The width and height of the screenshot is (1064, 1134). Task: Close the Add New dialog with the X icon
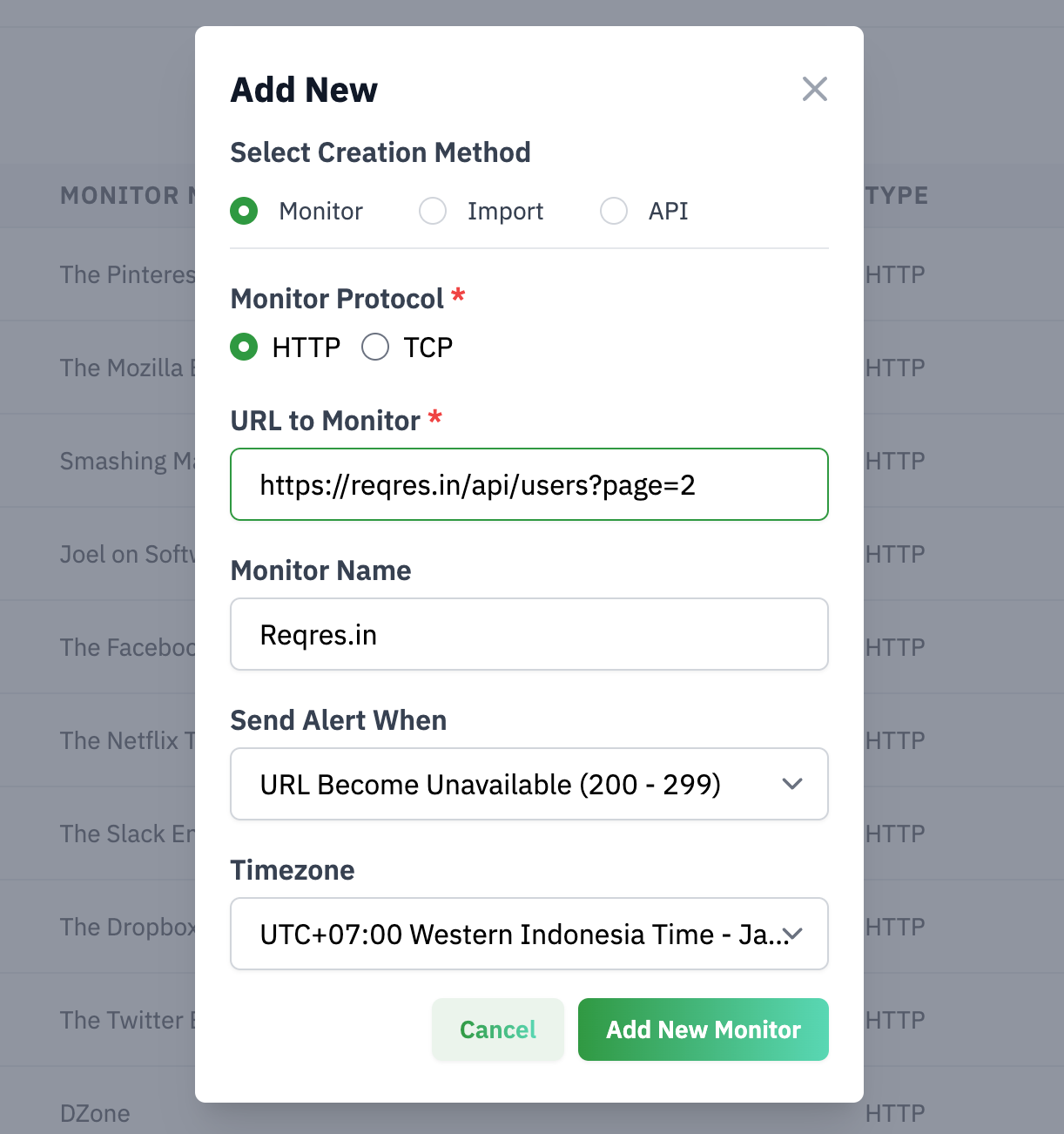[814, 89]
